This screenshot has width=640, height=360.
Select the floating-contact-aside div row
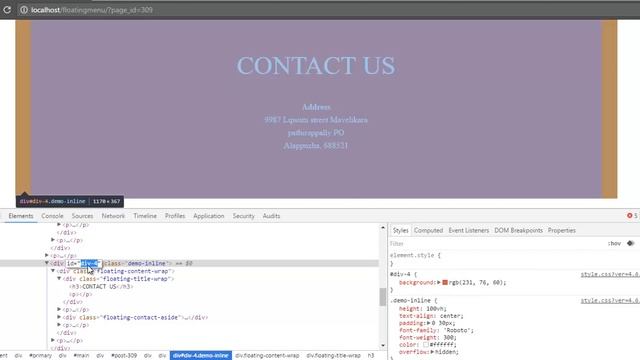tap(135, 317)
